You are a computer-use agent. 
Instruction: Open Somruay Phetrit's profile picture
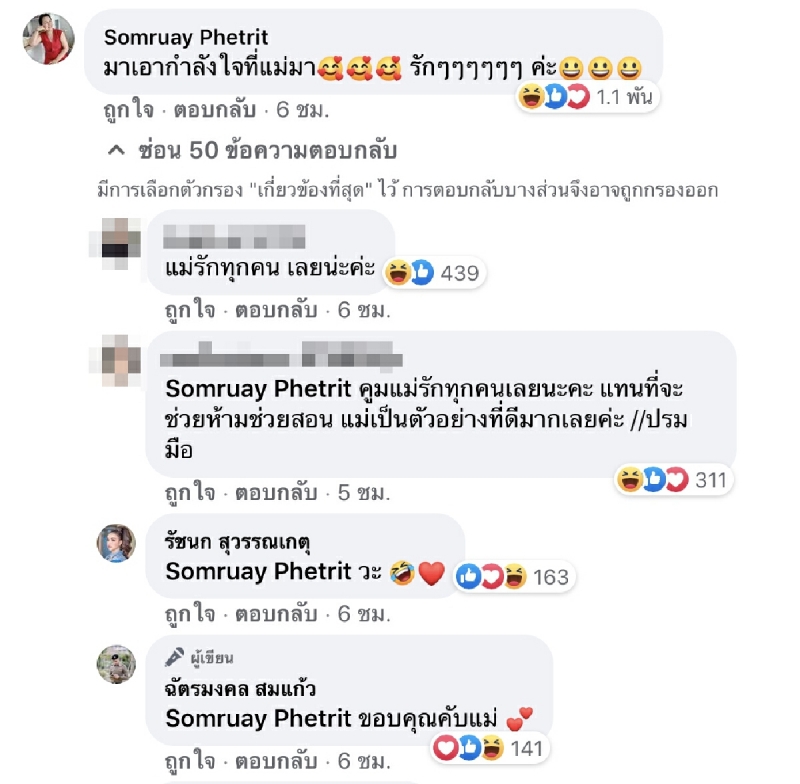(49, 39)
